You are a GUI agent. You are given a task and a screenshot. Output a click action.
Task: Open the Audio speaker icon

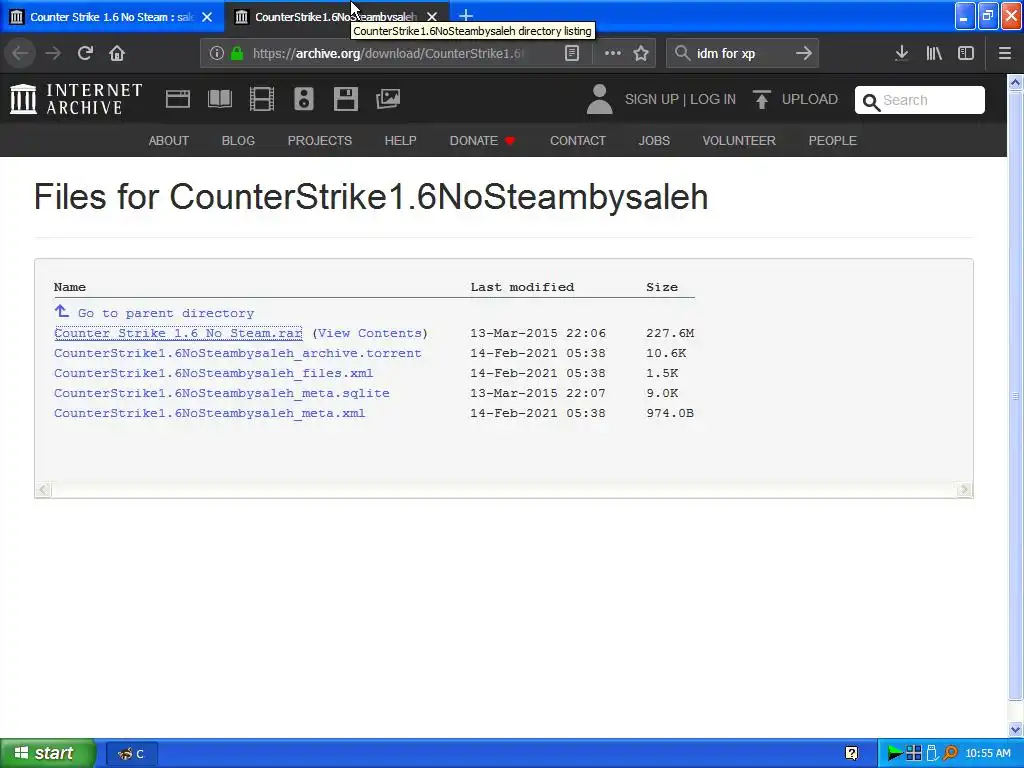tap(304, 99)
